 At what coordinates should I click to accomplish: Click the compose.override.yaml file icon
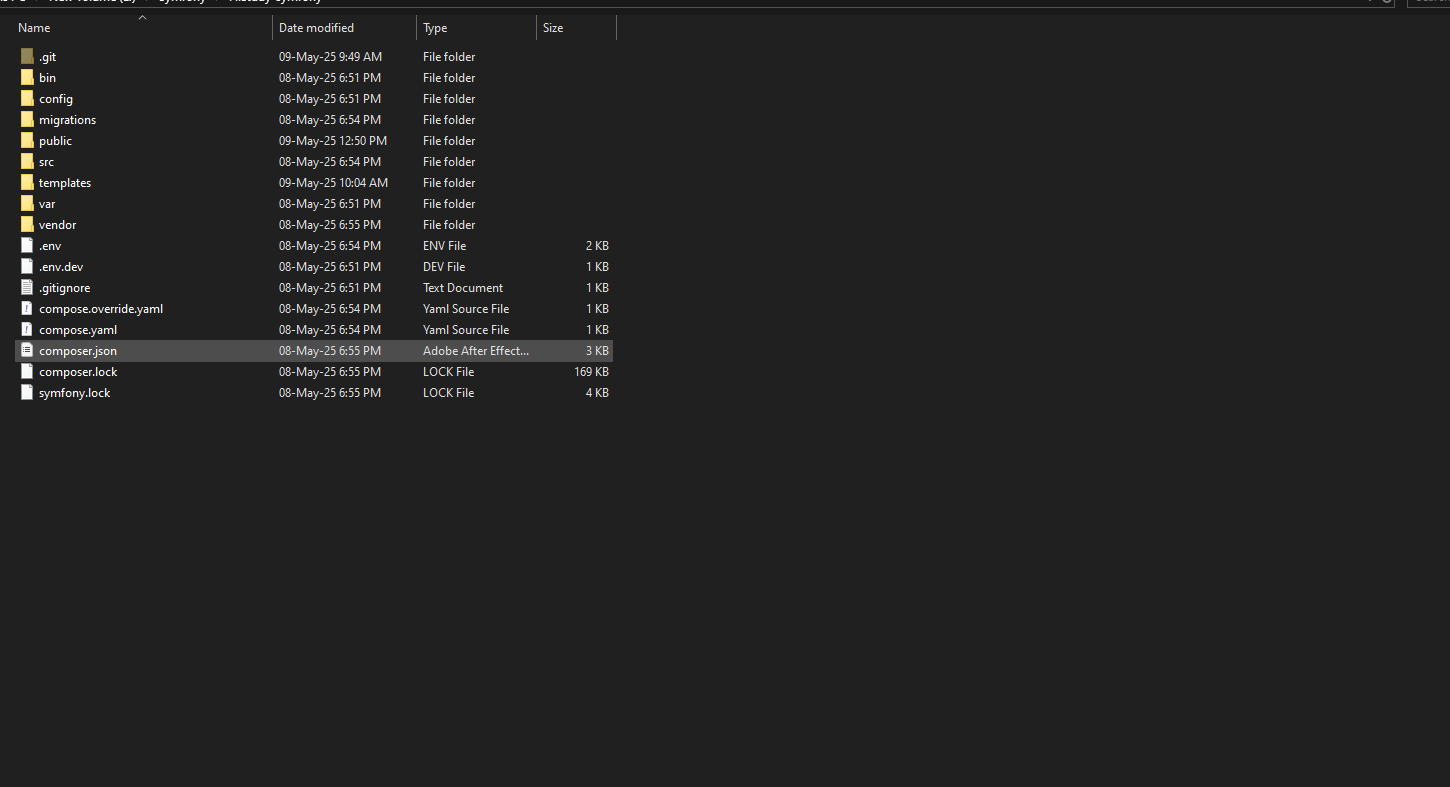[27, 309]
